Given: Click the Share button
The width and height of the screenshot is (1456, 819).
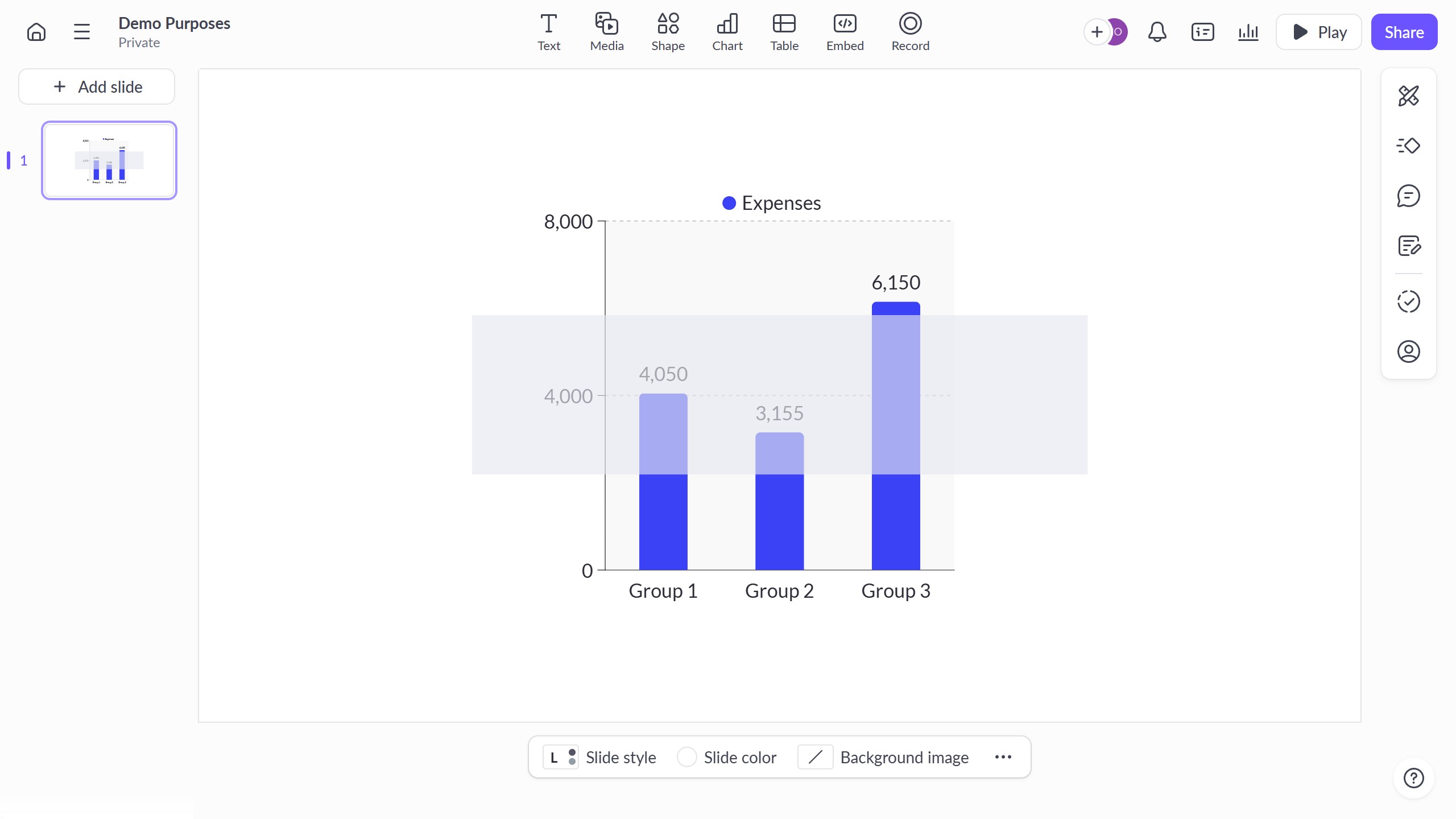Looking at the screenshot, I should click(1404, 32).
